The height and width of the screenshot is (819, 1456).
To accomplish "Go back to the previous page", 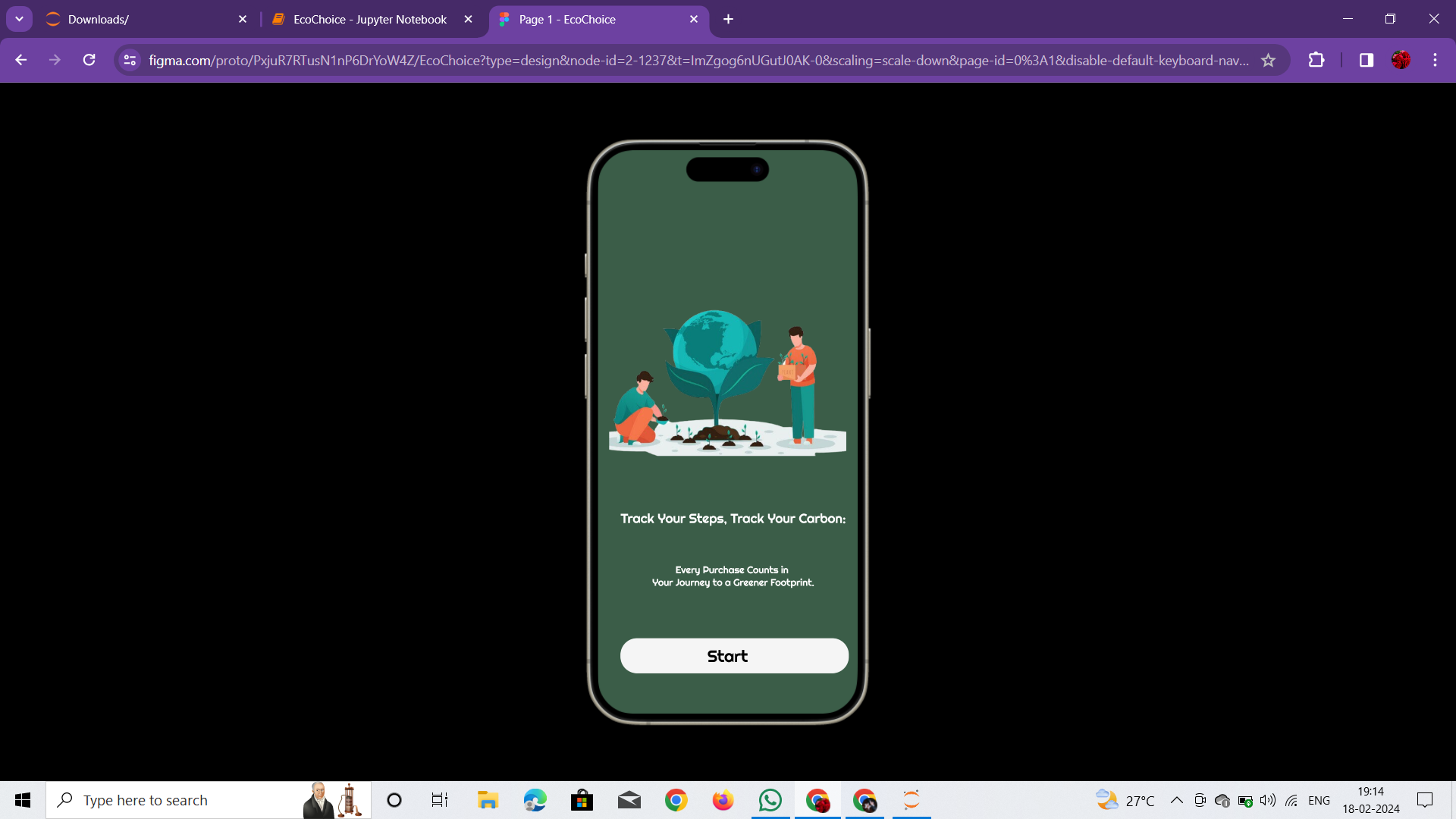I will point(21,60).
